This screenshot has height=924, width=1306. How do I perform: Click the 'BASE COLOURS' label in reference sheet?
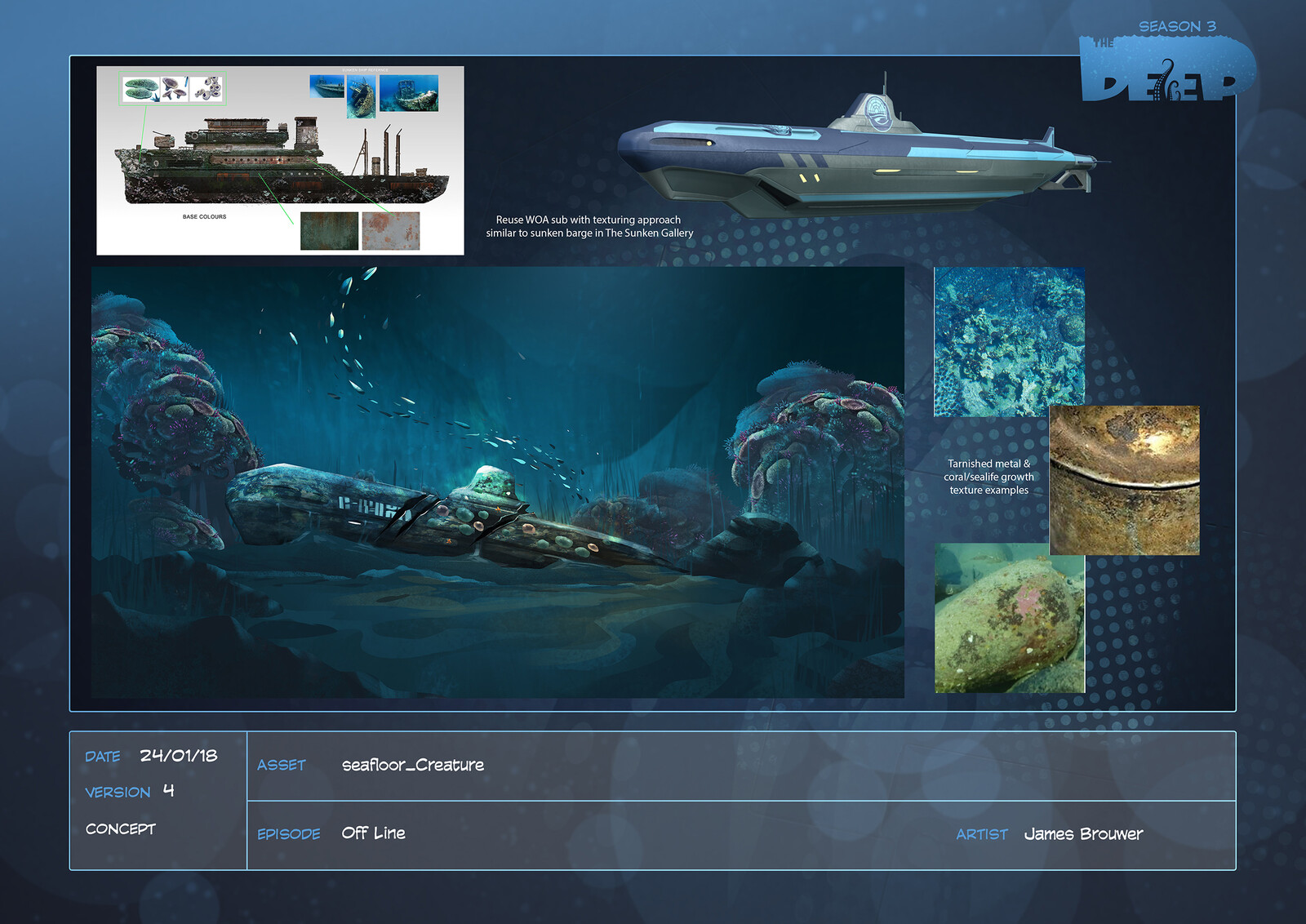coord(204,217)
